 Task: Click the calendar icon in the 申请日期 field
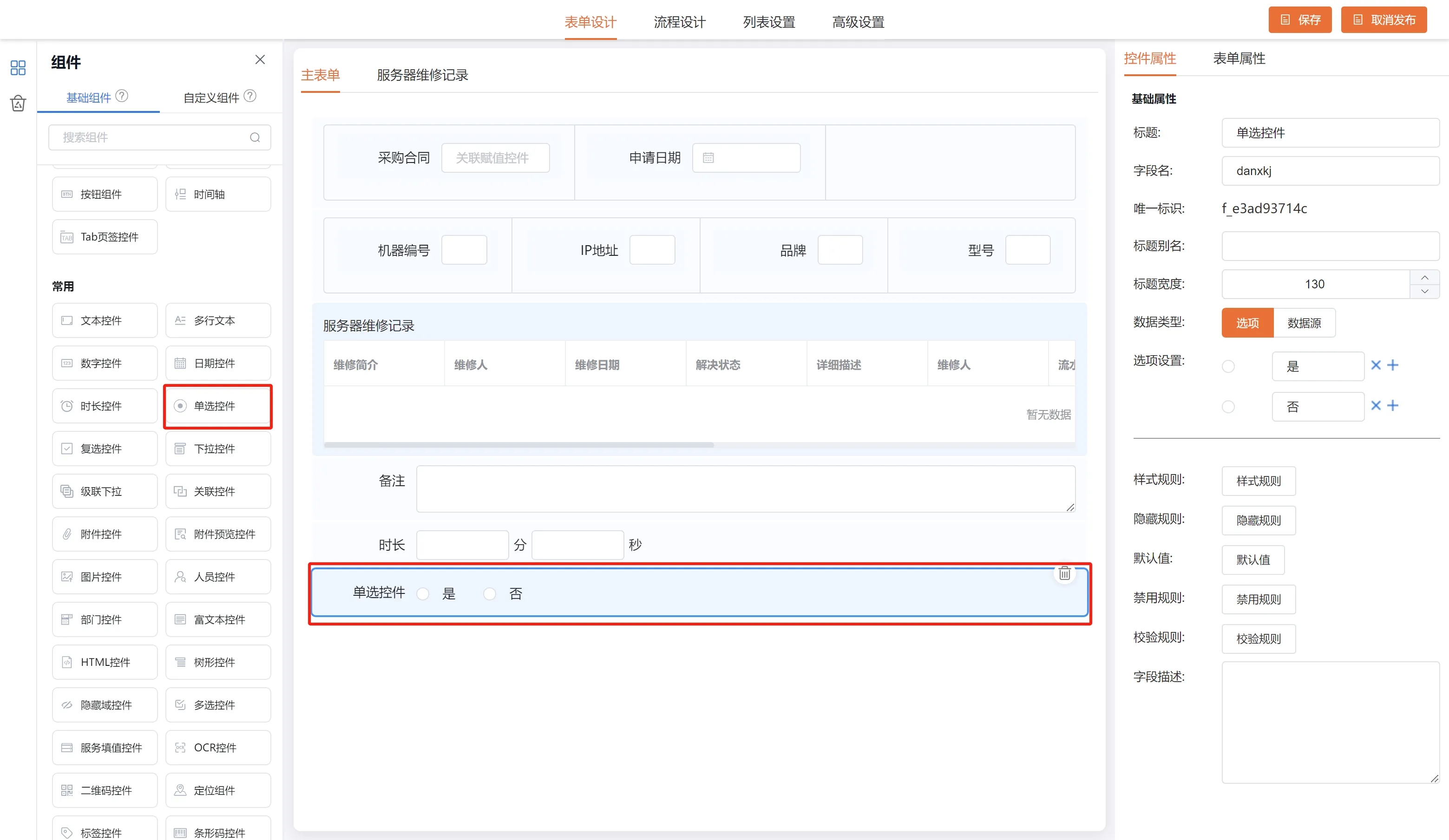click(708, 158)
